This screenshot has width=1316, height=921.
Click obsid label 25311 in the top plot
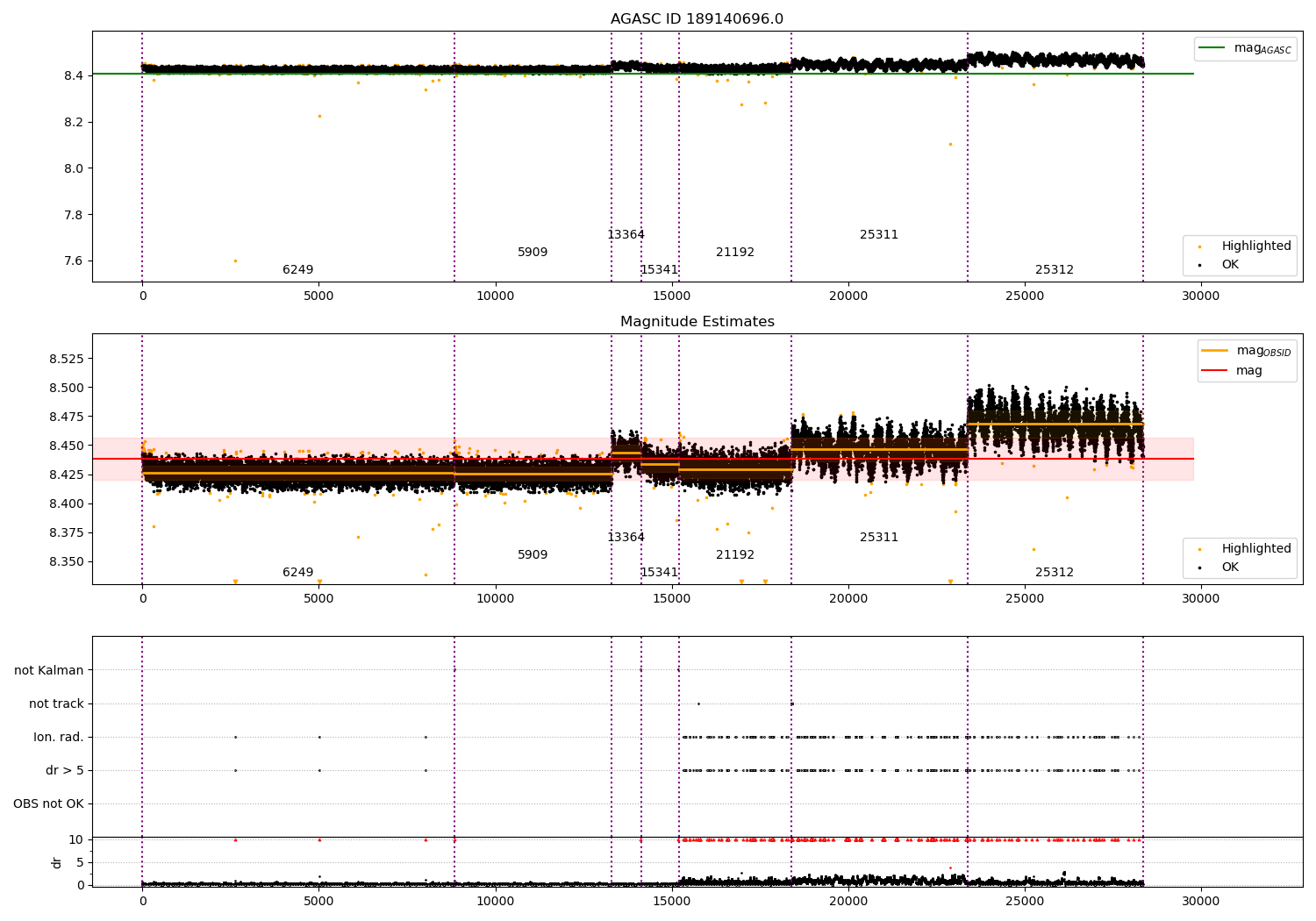pos(879,235)
